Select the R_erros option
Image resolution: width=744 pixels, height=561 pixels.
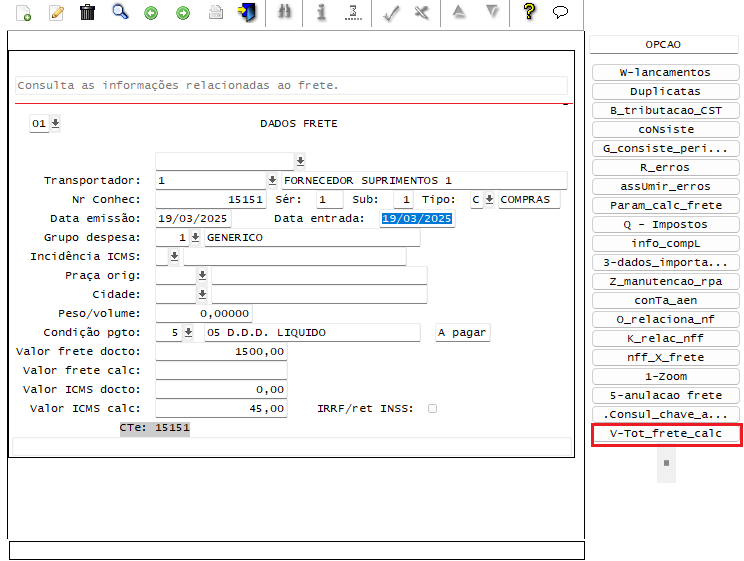coord(665,168)
